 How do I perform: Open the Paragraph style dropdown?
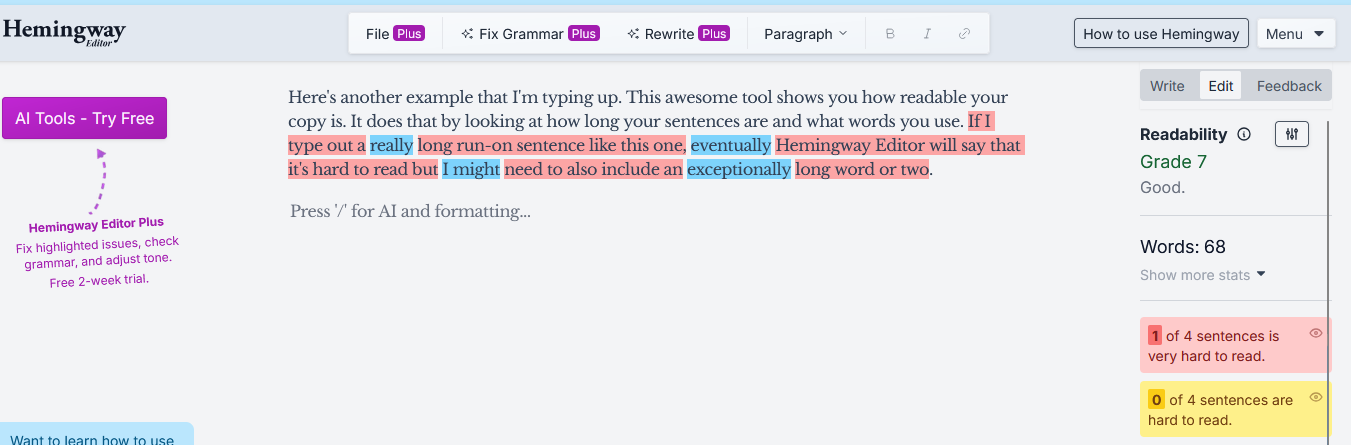click(x=805, y=34)
